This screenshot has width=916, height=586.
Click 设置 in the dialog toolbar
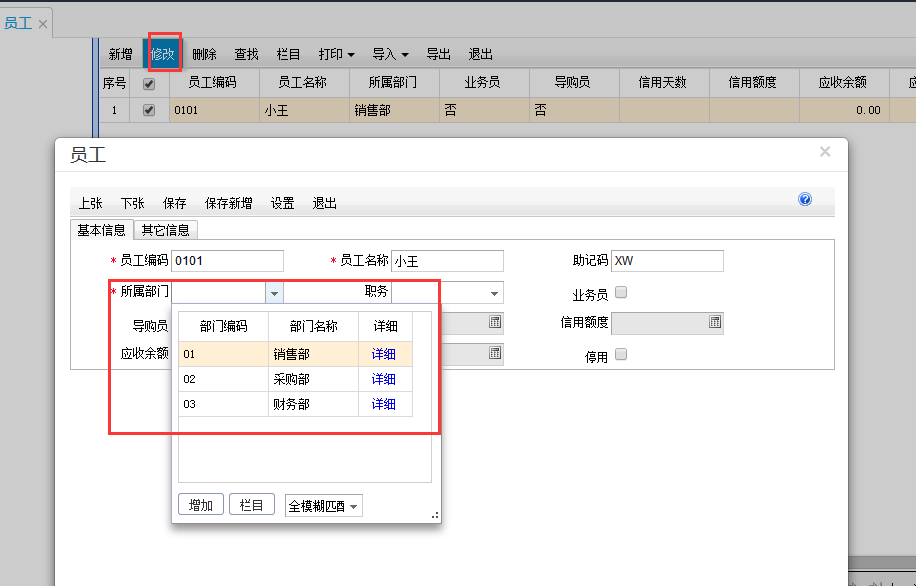(x=282, y=202)
